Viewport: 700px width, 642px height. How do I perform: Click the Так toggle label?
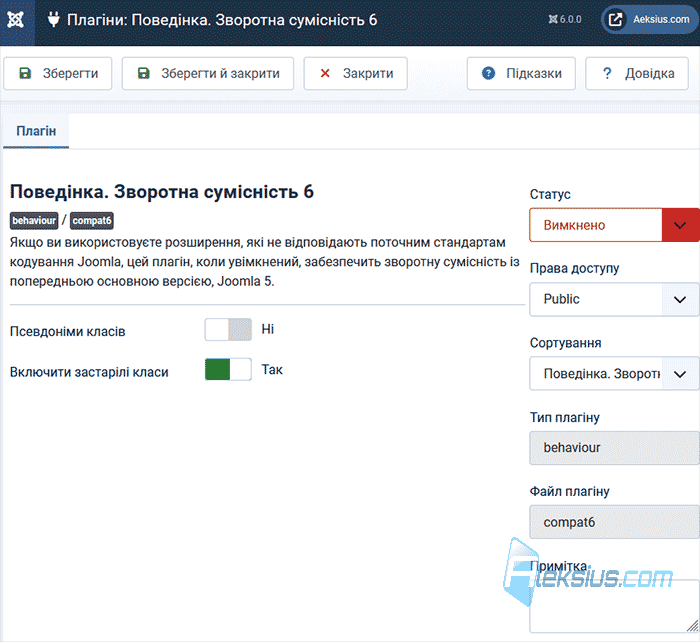[272, 370]
